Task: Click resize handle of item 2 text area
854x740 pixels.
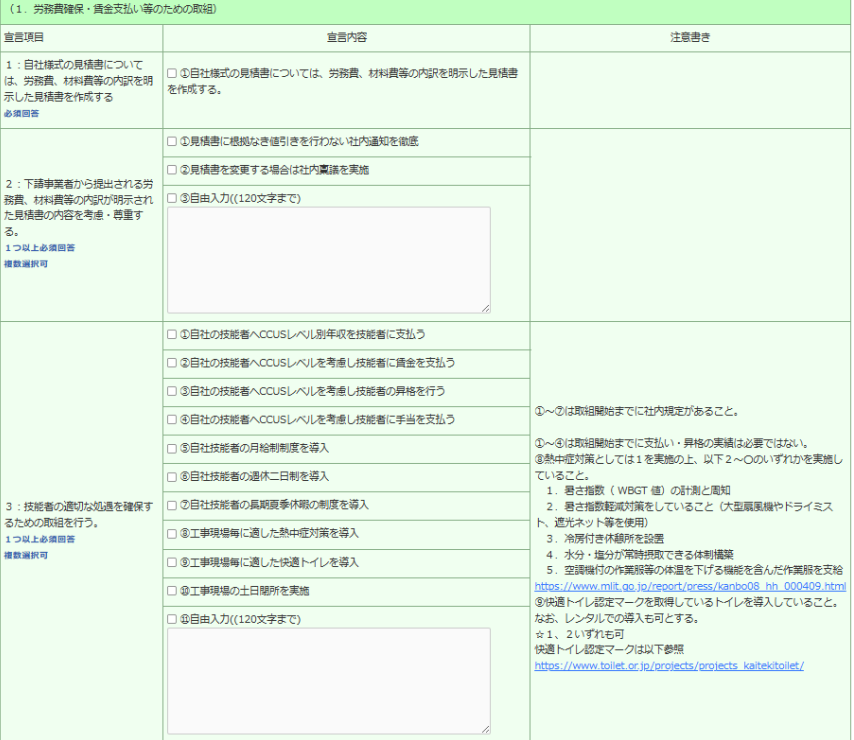Action: [x=486, y=309]
